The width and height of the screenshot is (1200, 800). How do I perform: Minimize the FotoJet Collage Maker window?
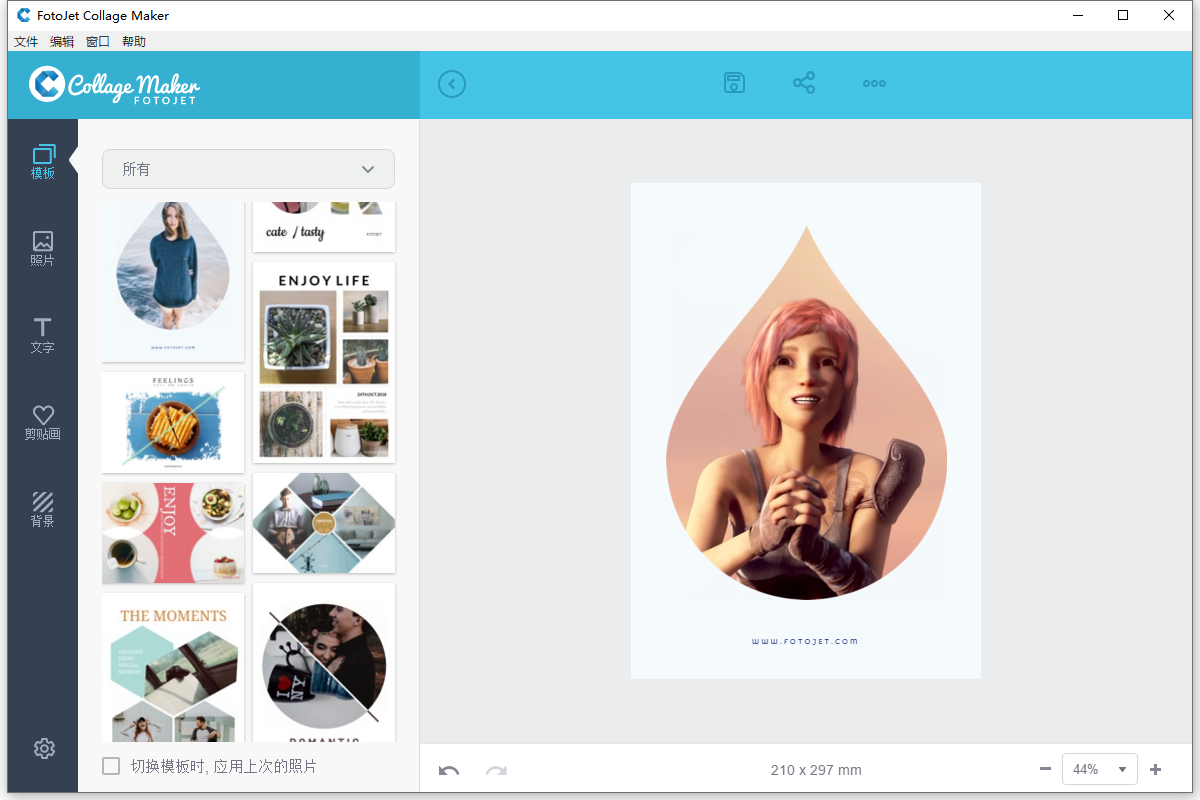[x=1078, y=15]
